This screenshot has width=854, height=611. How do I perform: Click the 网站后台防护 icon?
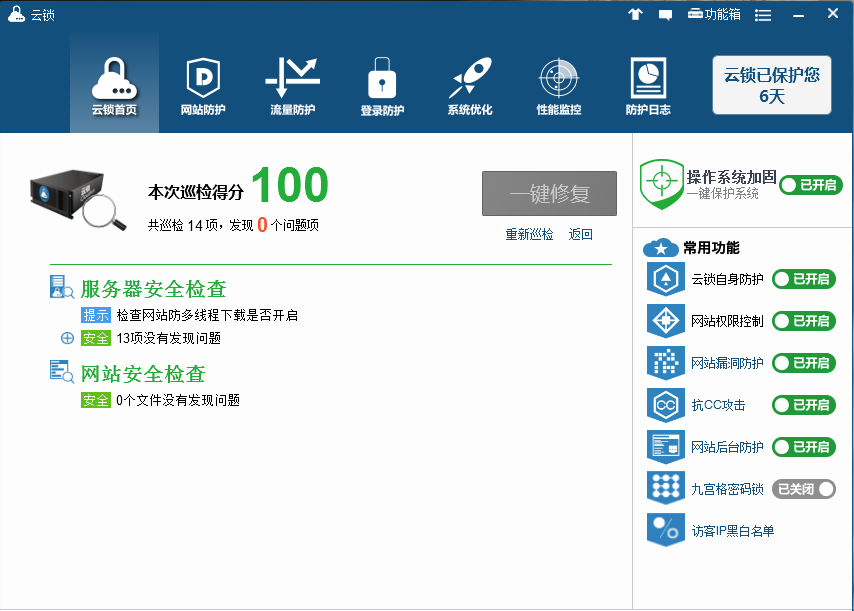coord(666,447)
